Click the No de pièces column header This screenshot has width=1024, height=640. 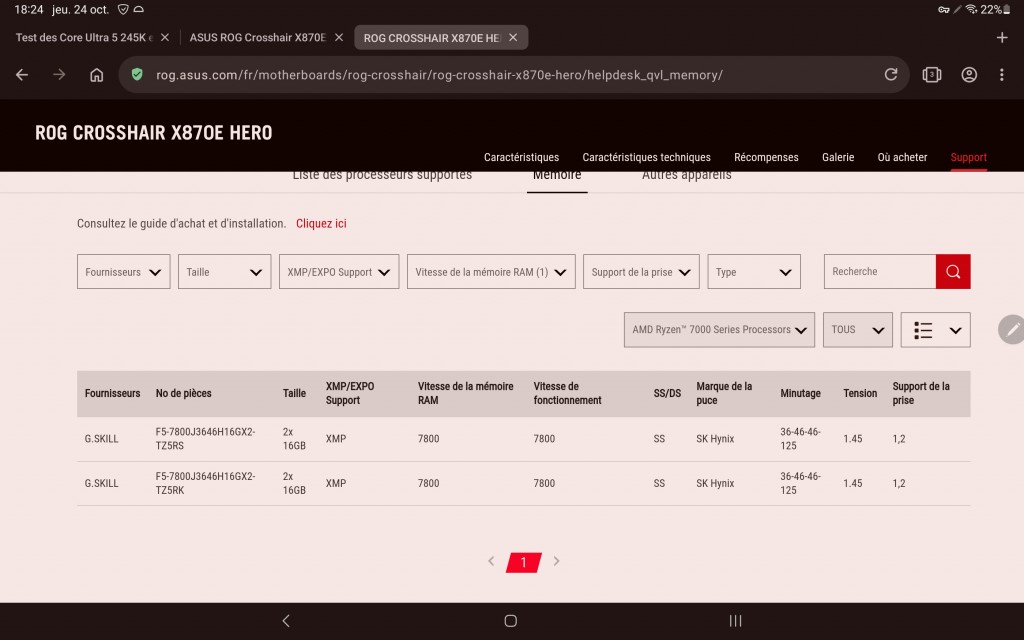[x=184, y=393]
